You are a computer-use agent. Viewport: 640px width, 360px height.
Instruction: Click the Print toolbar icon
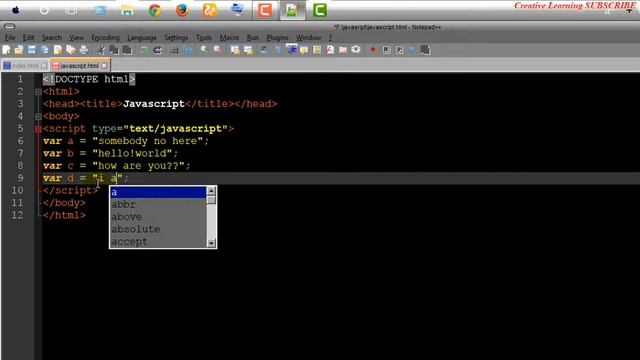click(x=84, y=50)
